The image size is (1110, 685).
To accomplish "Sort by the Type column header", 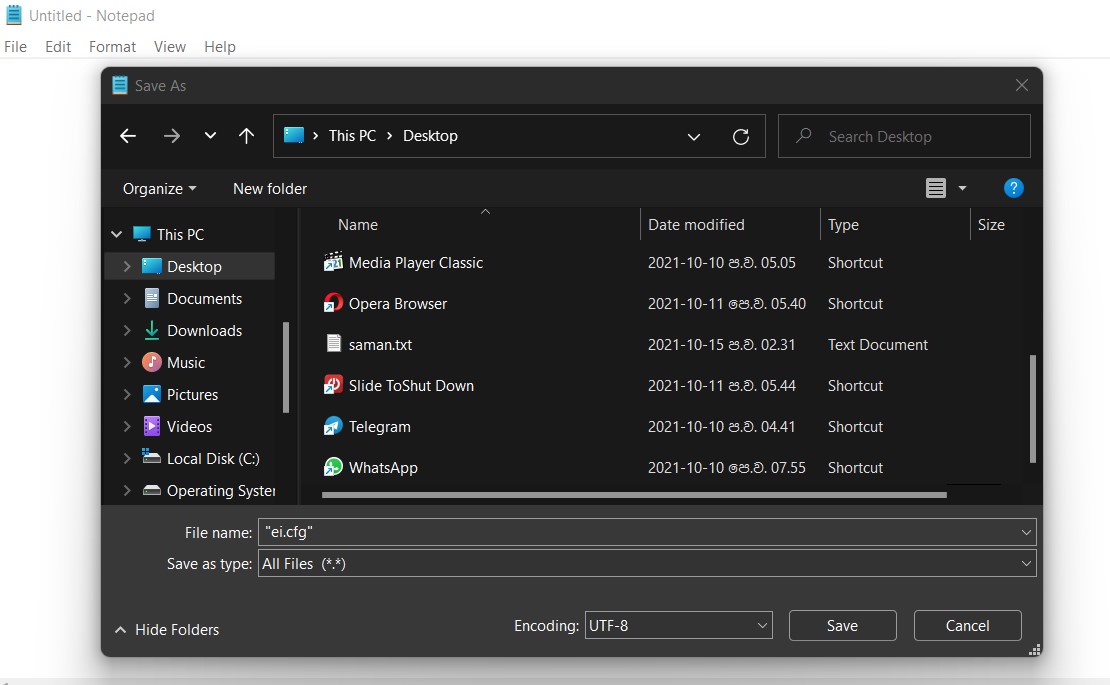I will pyautogui.click(x=843, y=225).
